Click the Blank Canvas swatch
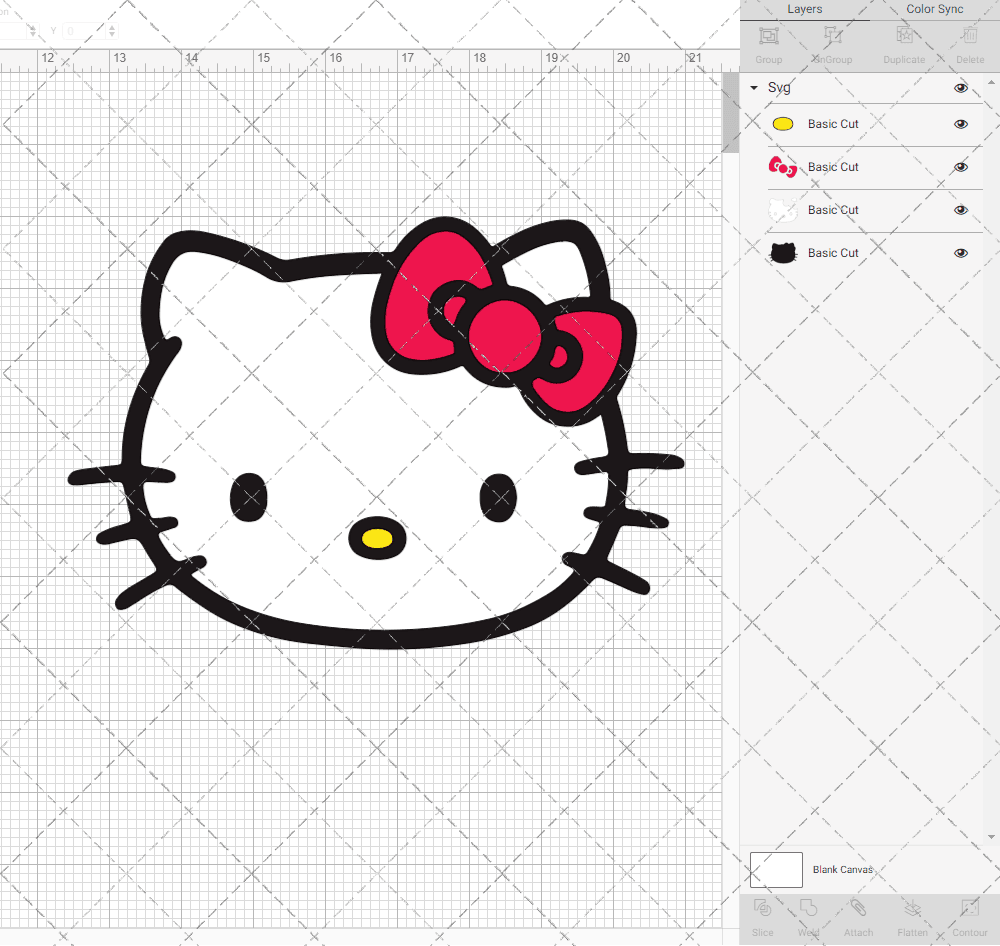The height and width of the screenshot is (946, 1000). (776, 869)
